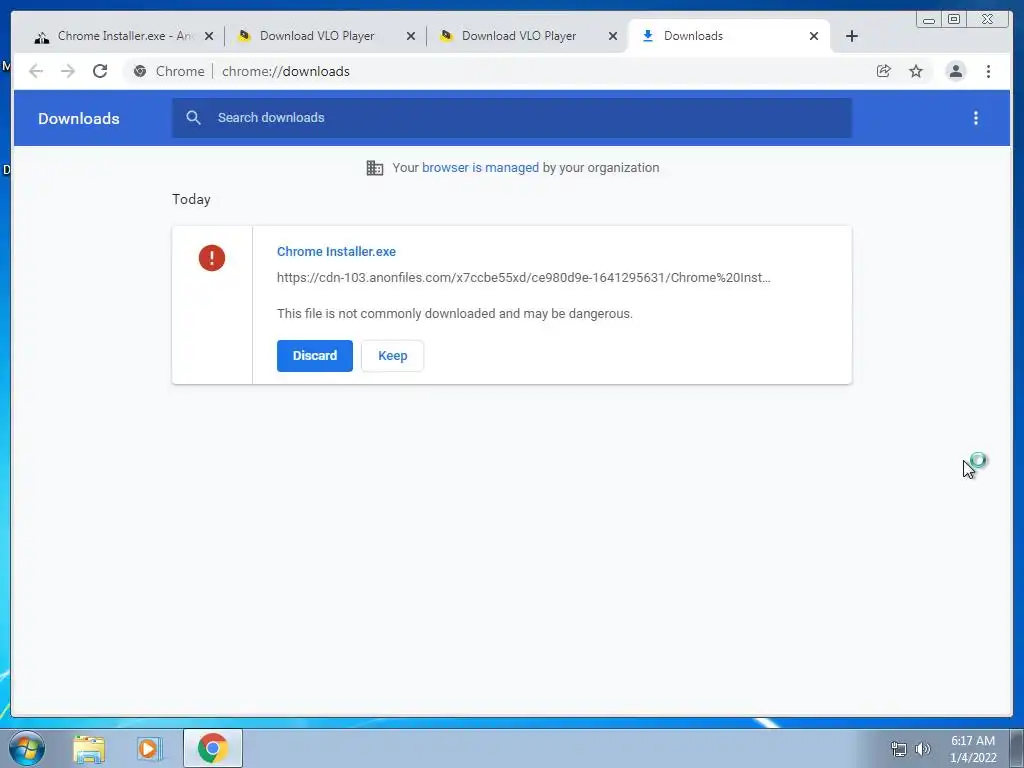Open Chrome's three-dot main menu
This screenshot has height=768, width=1024.
click(988, 71)
